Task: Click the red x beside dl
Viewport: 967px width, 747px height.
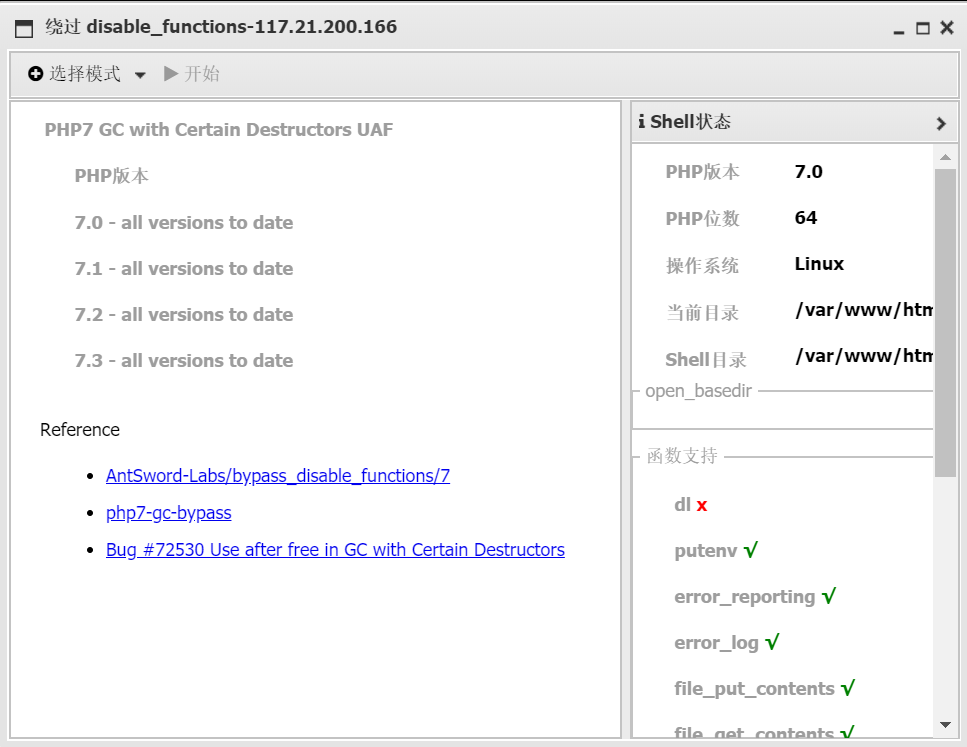Action: click(702, 506)
